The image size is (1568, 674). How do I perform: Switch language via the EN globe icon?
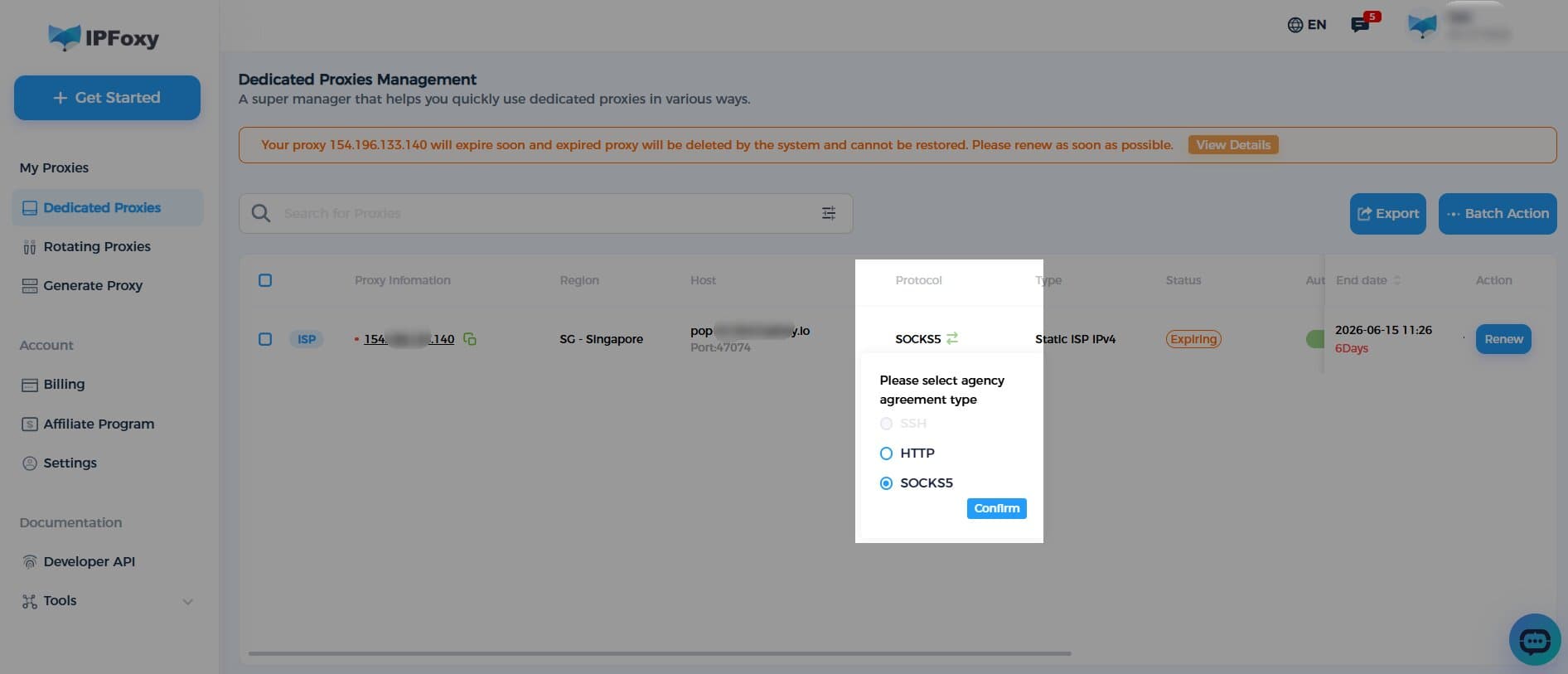(1306, 25)
